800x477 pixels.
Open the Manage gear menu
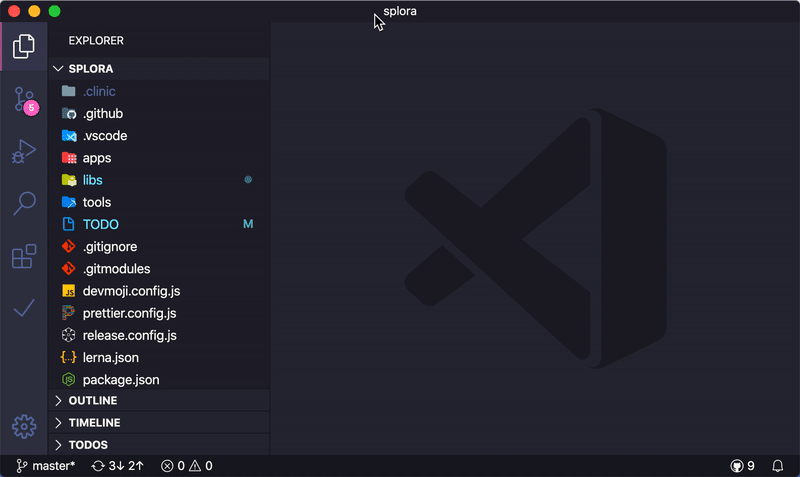tap(23, 426)
